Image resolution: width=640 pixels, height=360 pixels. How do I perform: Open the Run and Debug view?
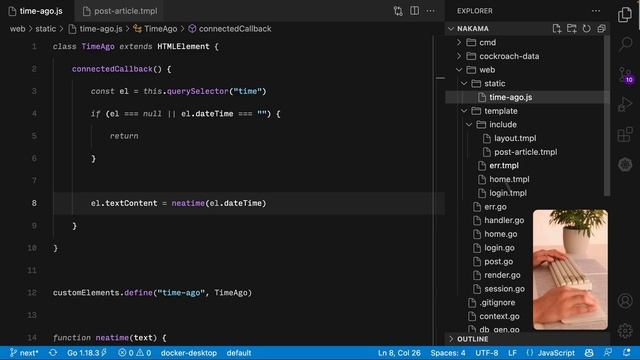point(624,104)
